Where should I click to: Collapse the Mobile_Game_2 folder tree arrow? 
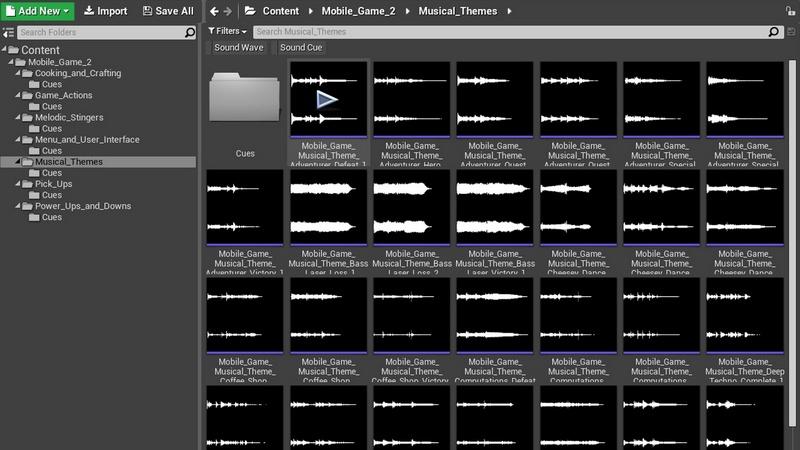(10, 62)
